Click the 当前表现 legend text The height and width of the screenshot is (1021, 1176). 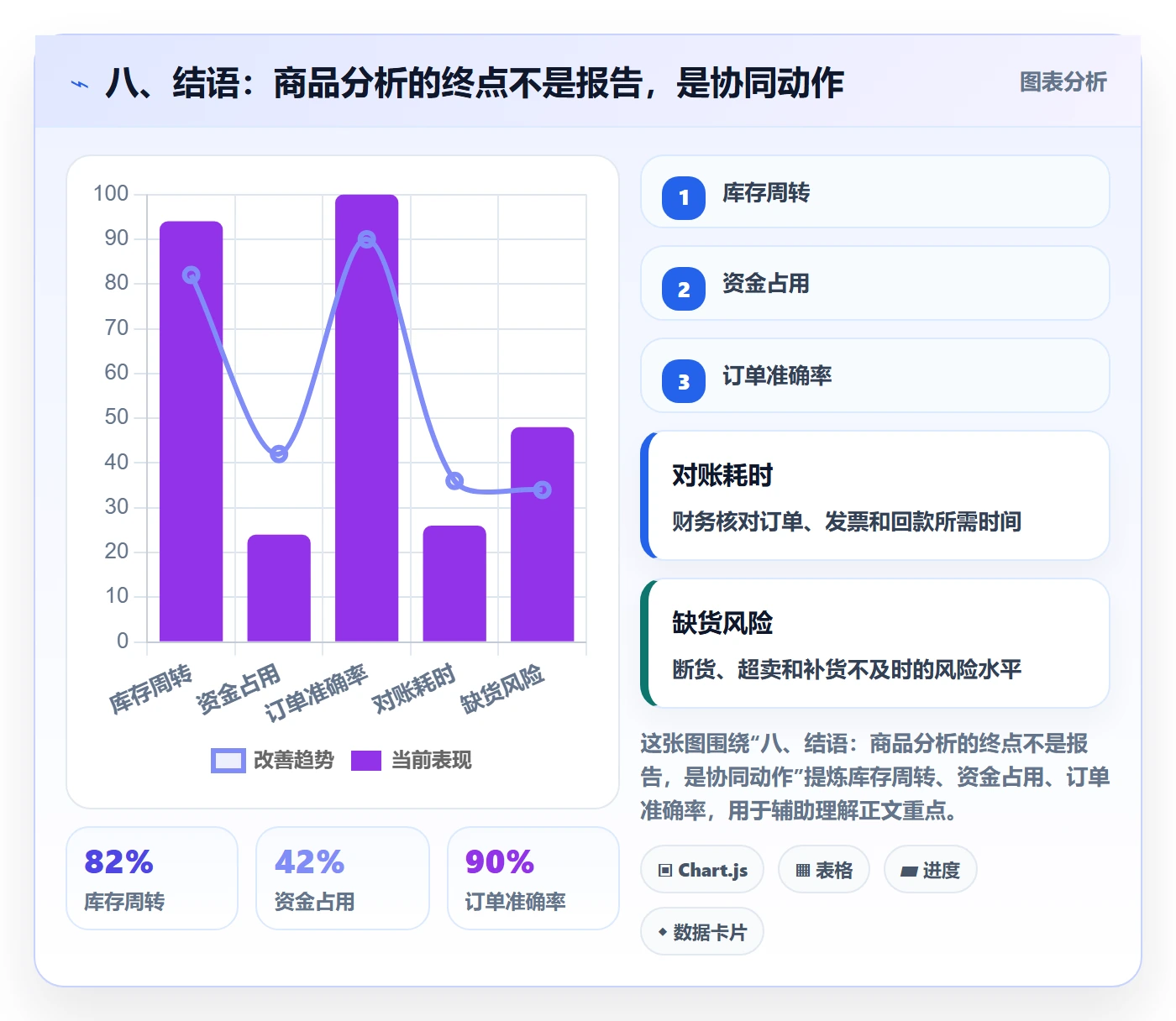pyautogui.click(x=432, y=760)
